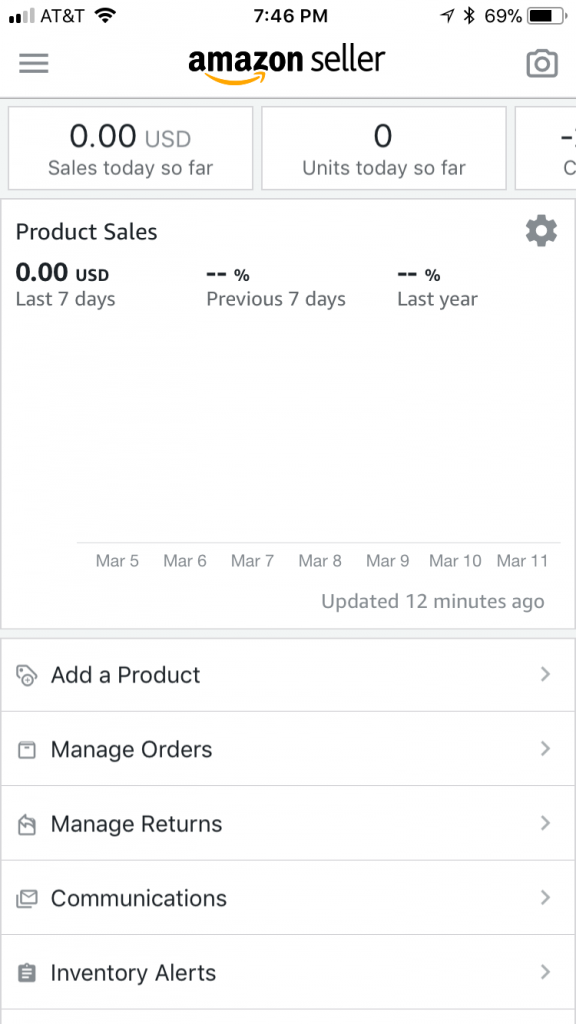Image resolution: width=576 pixels, height=1024 pixels.
Task: Expand the Communications chevron
Action: (x=545, y=898)
